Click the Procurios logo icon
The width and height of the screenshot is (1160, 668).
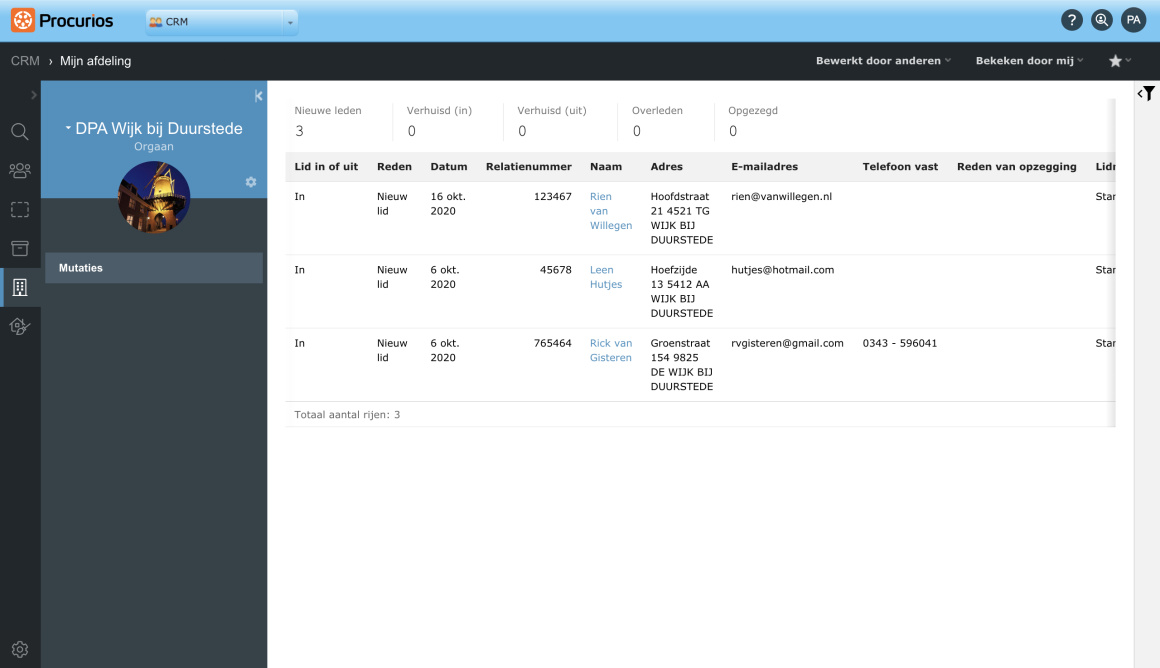coord(23,20)
